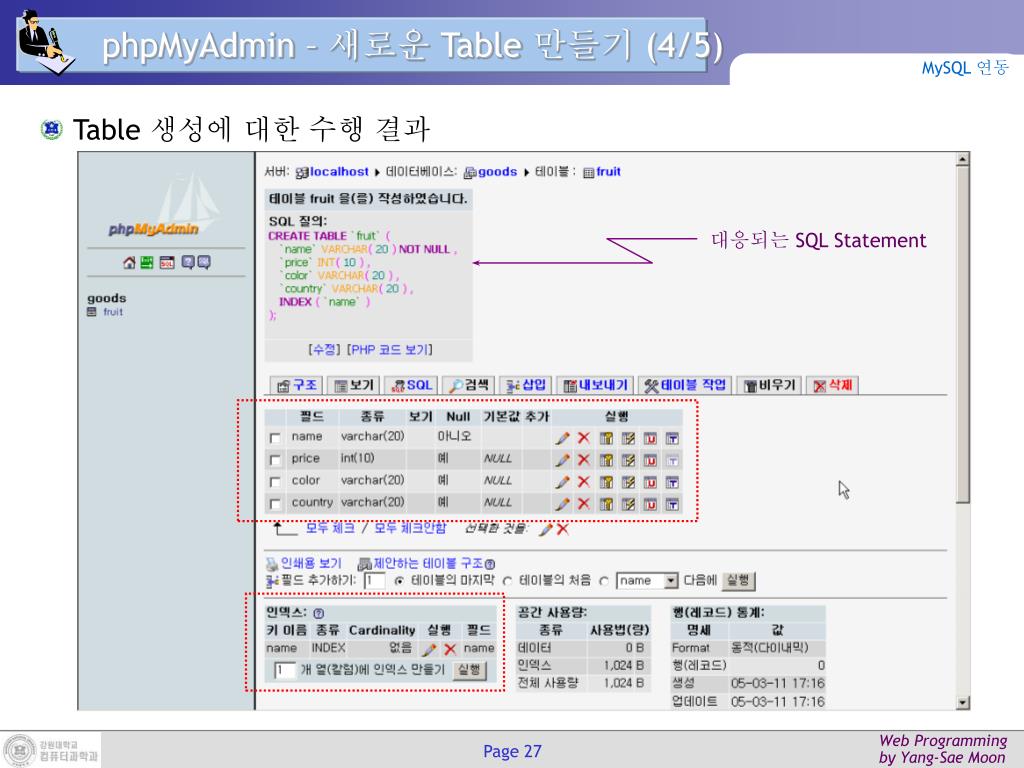Image resolution: width=1024 pixels, height=768 pixels.
Task: Click the number of fields to add input
Action: click(374, 581)
